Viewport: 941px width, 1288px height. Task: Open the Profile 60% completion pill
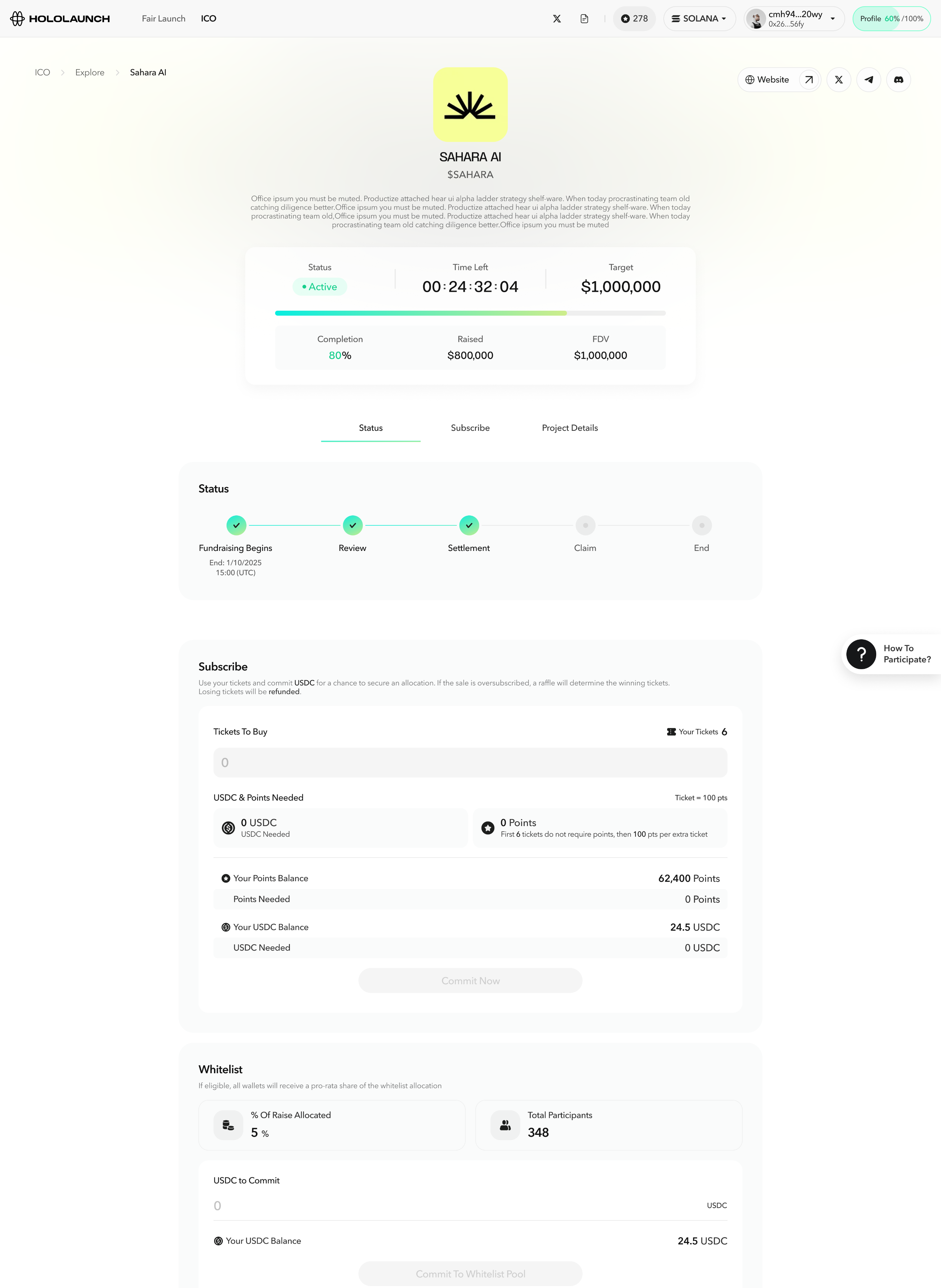pyautogui.click(x=891, y=19)
